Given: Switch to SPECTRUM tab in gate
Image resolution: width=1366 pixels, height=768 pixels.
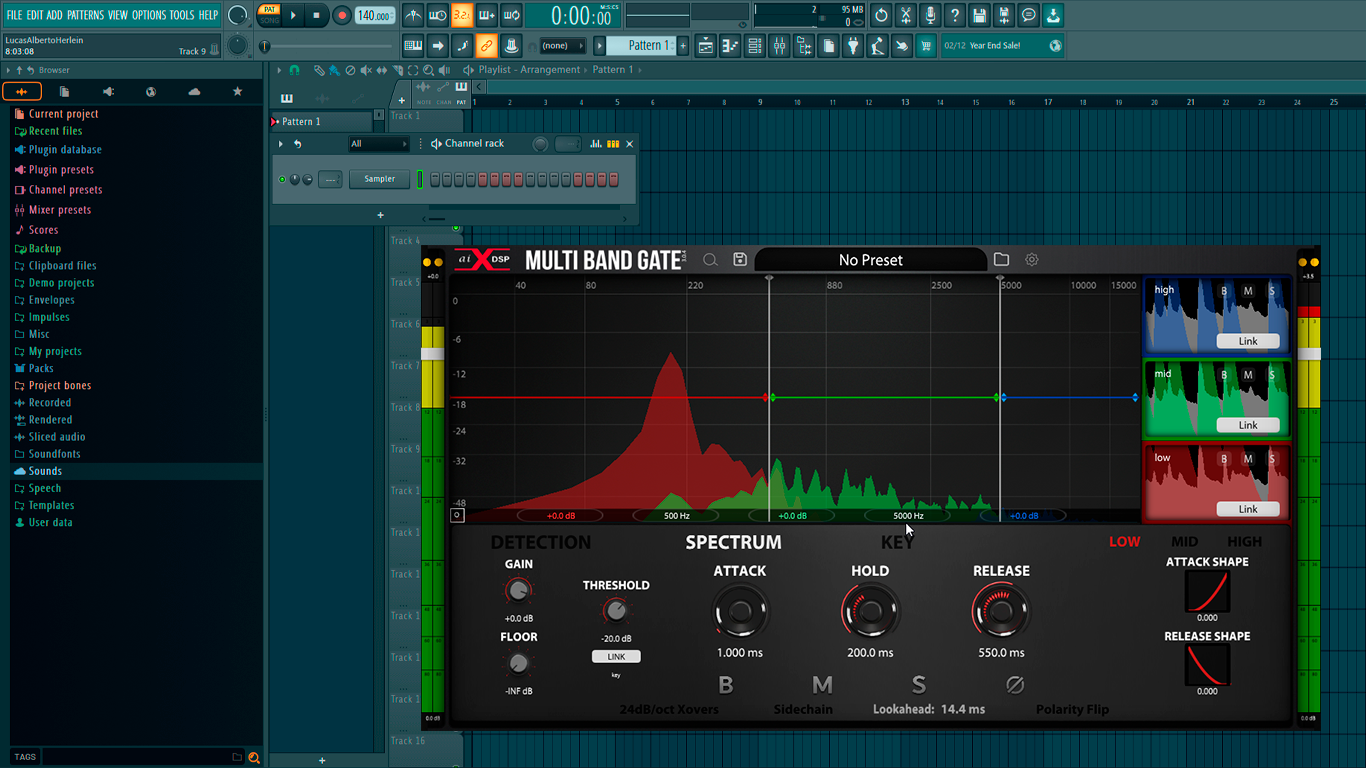Looking at the screenshot, I should [733, 543].
